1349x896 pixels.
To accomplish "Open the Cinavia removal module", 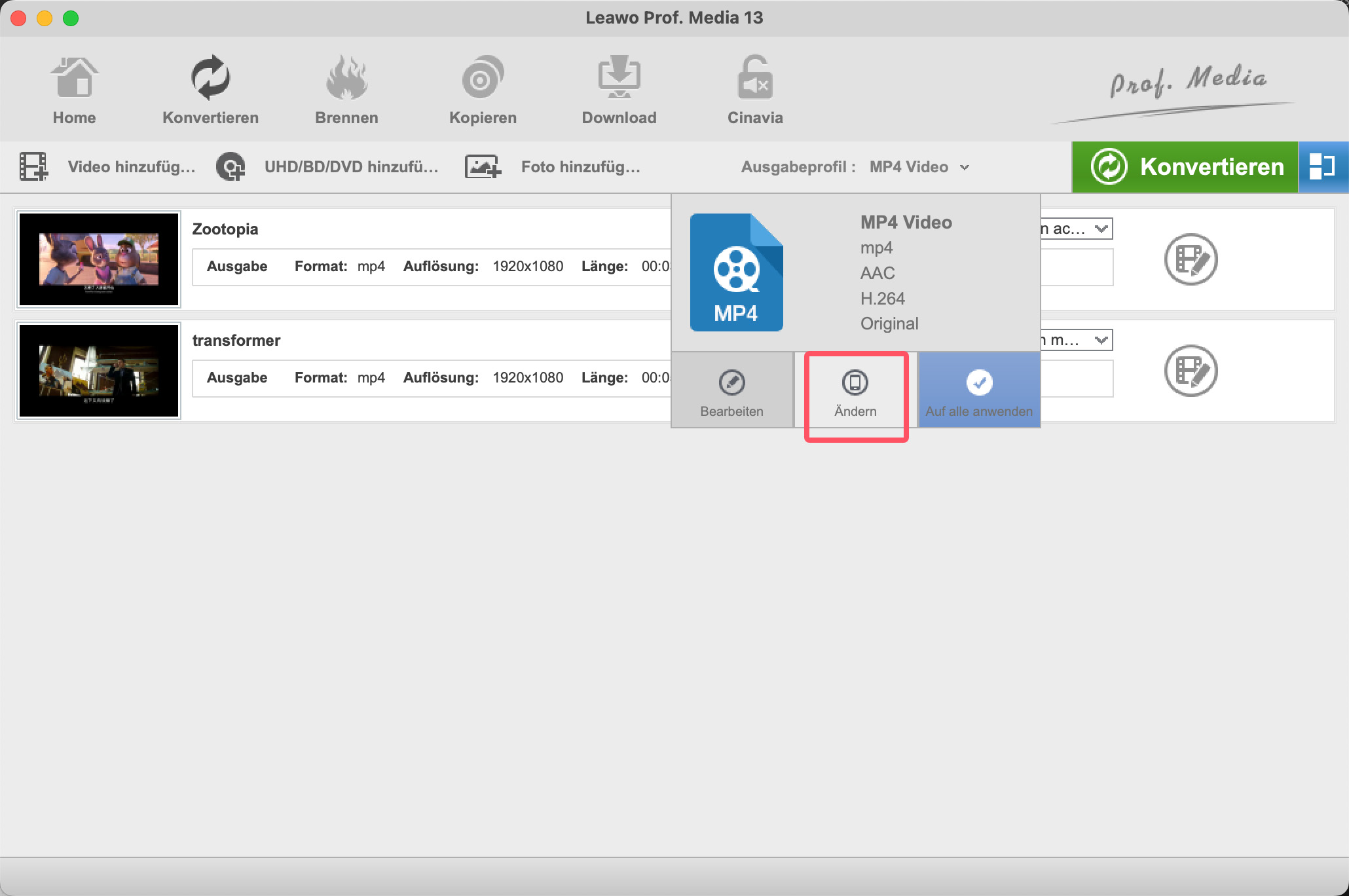I will tap(755, 90).
